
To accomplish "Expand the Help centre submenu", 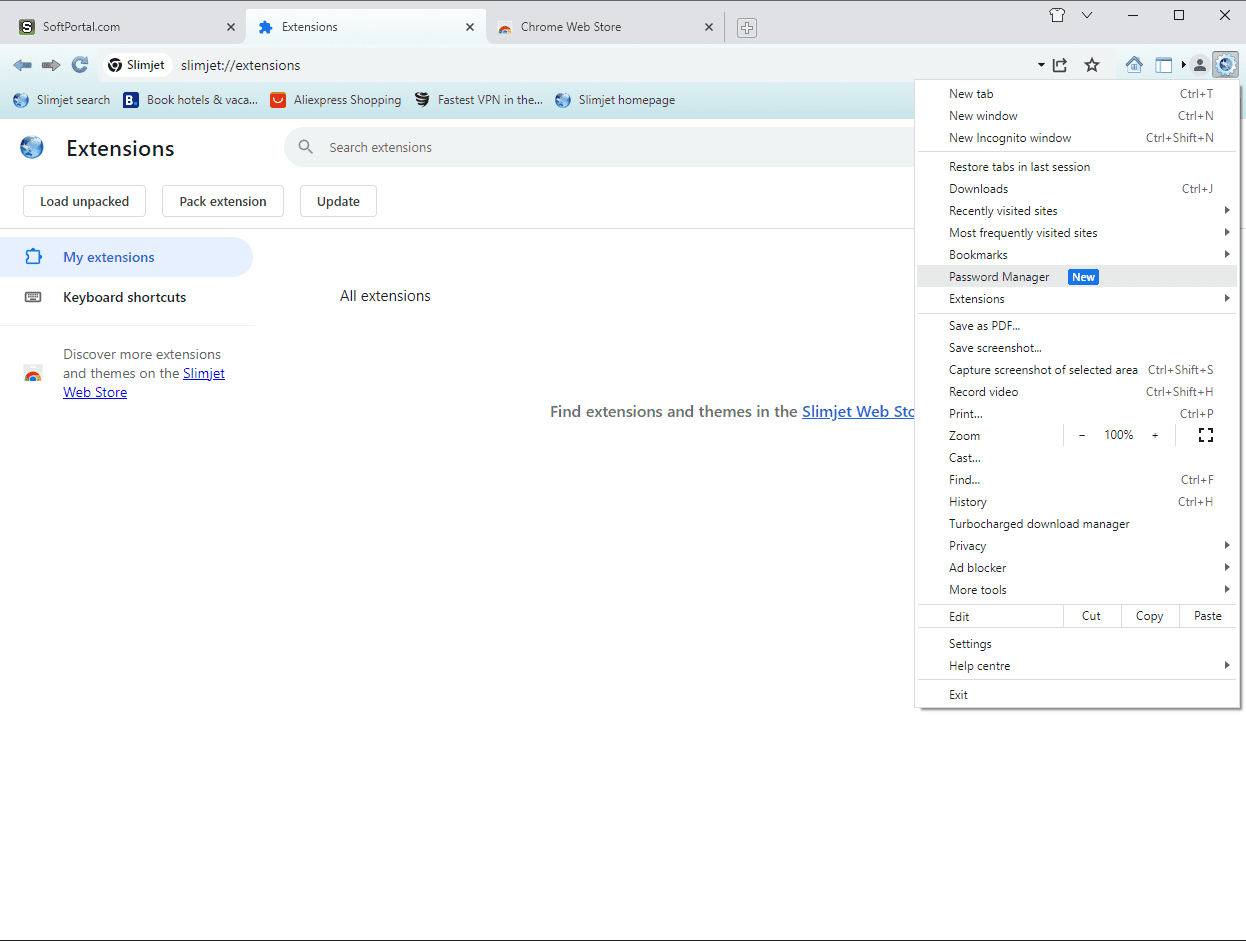I will coord(1077,666).
